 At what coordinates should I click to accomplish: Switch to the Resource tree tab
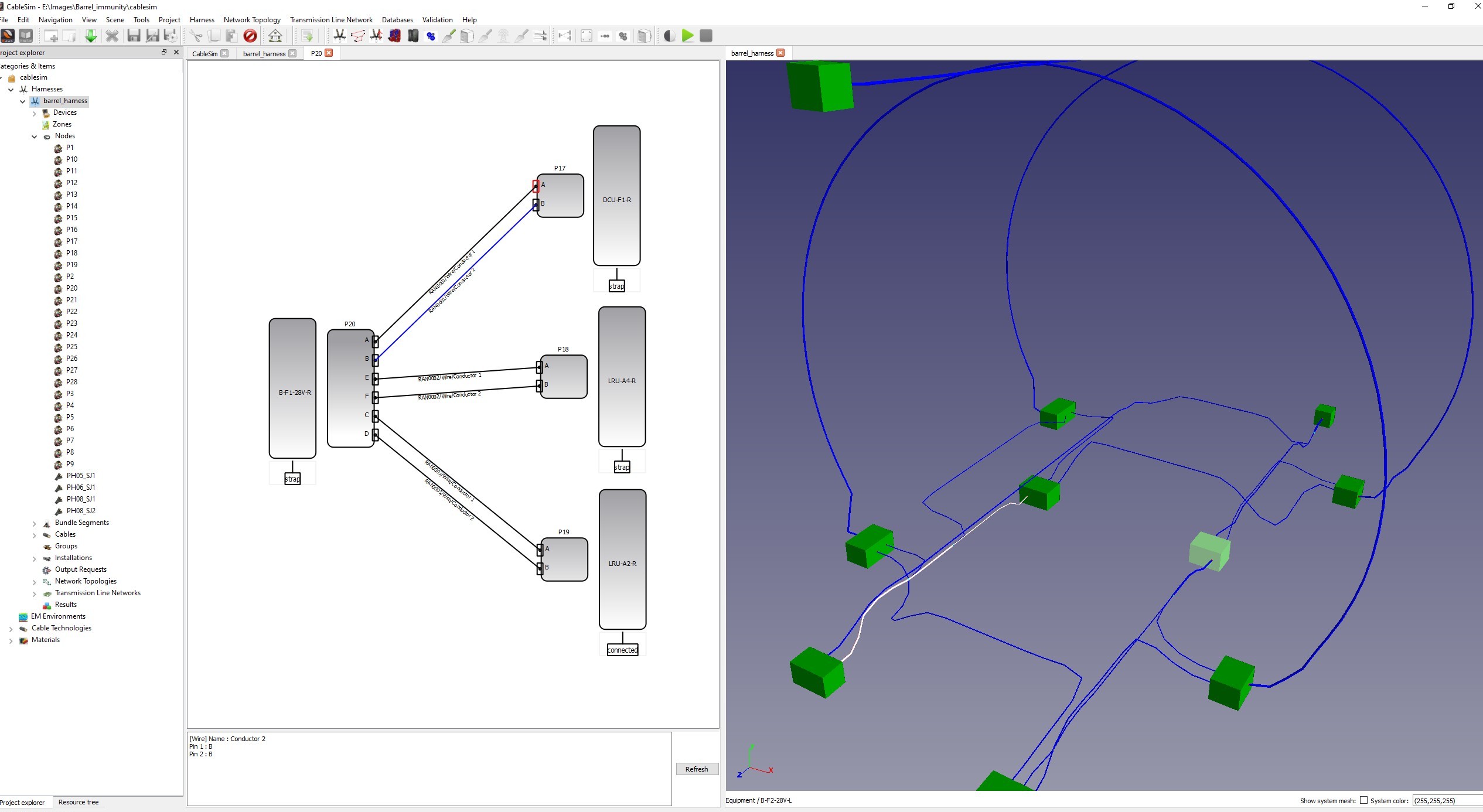pos(79,802)
